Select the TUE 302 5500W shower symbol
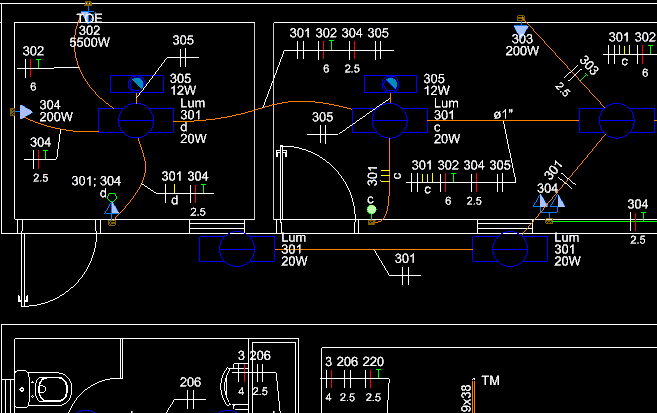657x413 pixels. 85,16
